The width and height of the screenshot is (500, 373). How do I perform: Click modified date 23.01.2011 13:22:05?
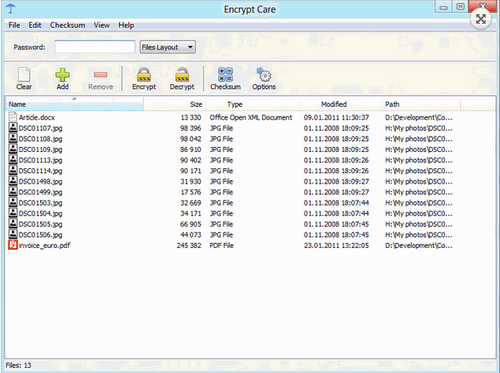point(336,245)
